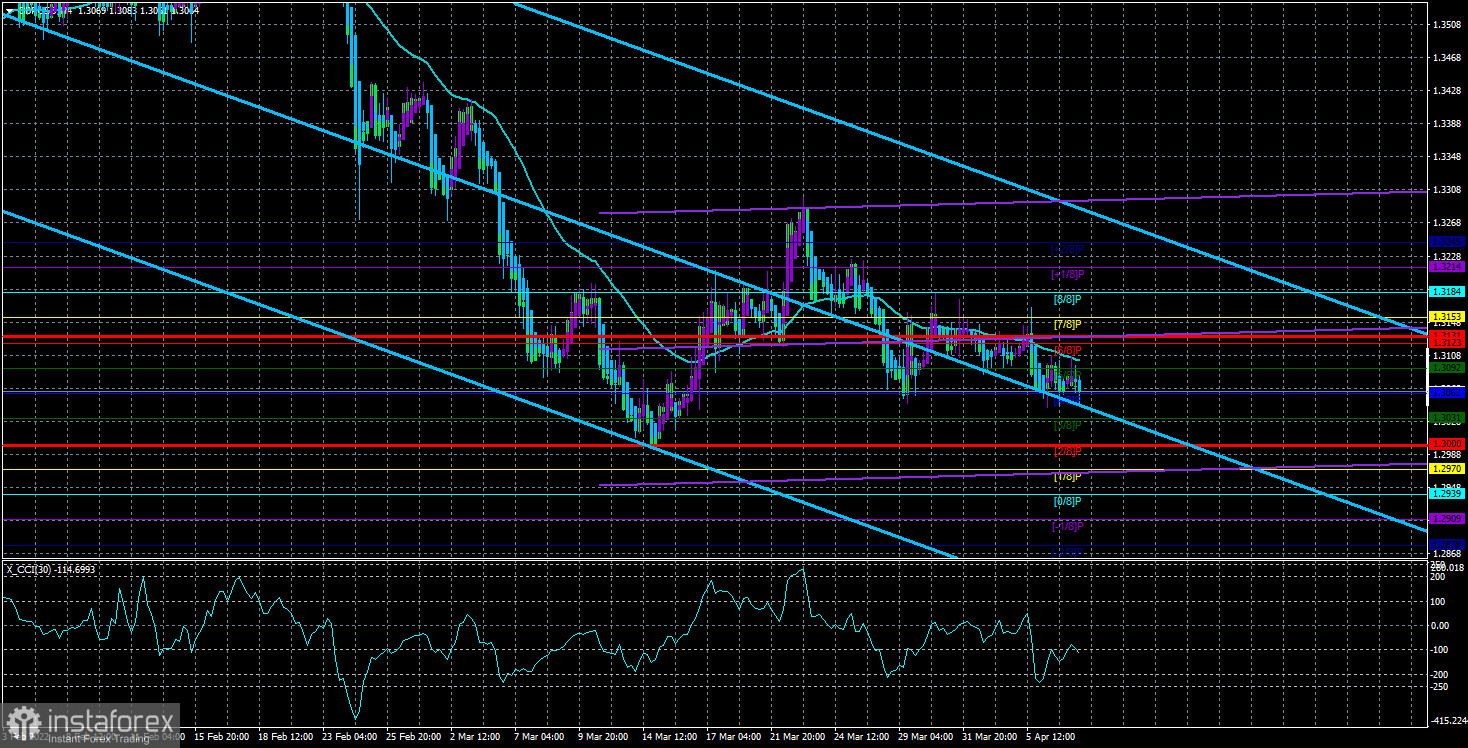Click the 1.2939 cyan price label
Screen dimensions: 1468x748
coord(1447,494)
